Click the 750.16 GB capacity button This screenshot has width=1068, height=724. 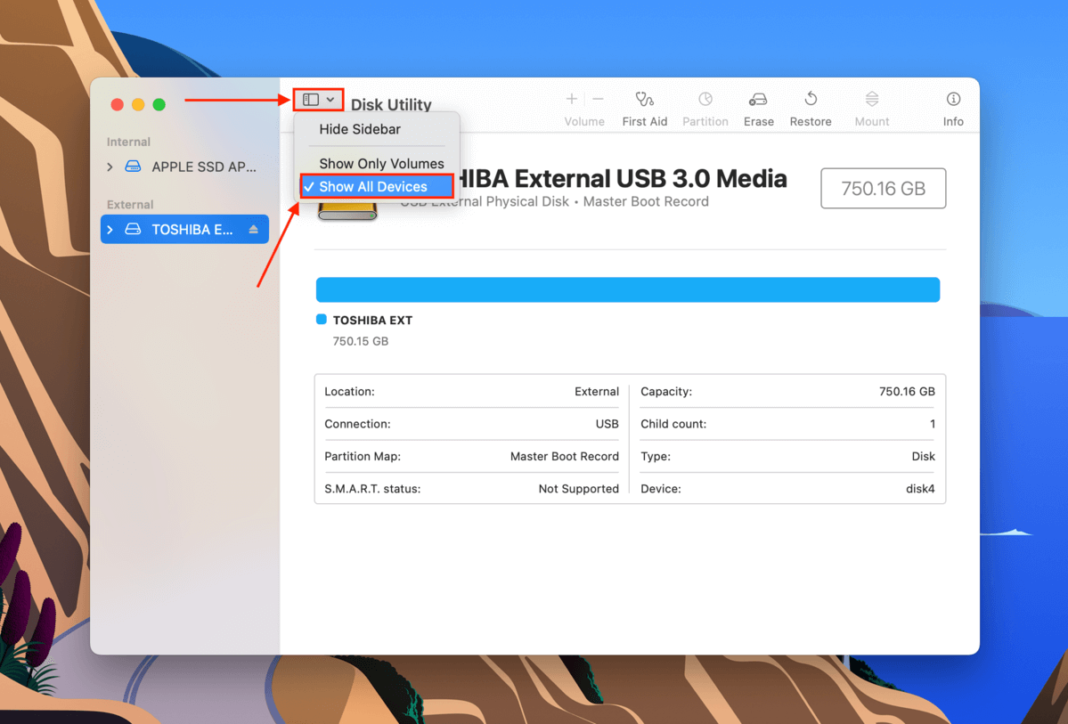(883, 188)
